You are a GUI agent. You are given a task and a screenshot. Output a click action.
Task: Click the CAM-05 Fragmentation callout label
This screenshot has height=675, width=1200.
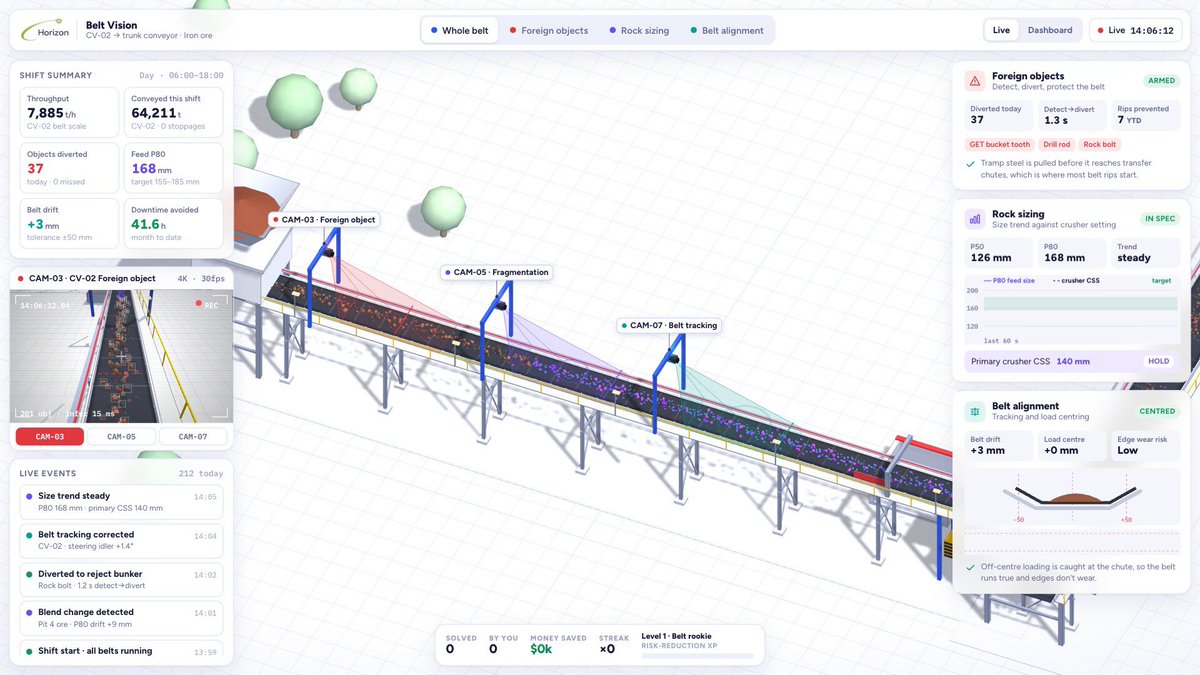tap(496, 272)
